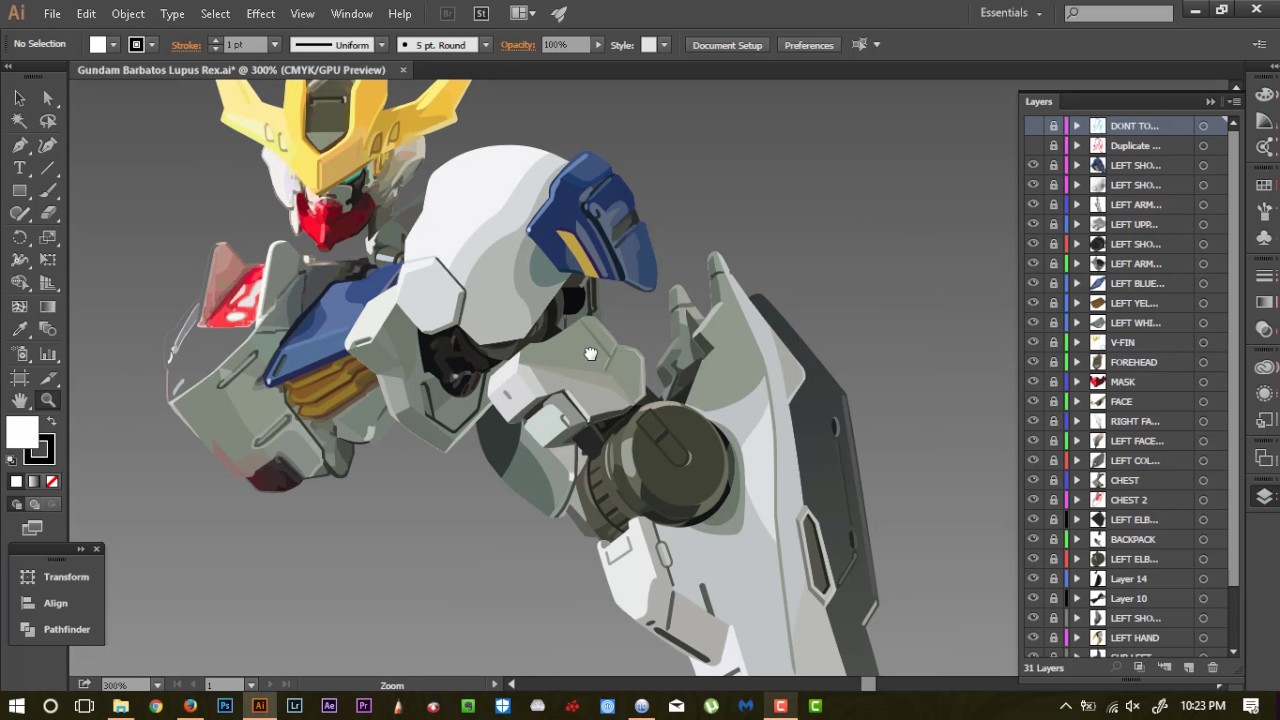Hide the BACKPACK layer
Screen dimensions: 1280x720
1033,539
